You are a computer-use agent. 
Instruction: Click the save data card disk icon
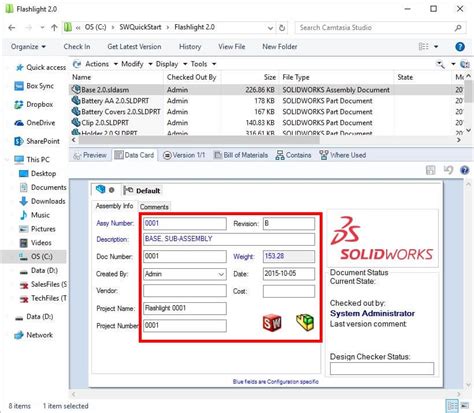tap(430, 170)
